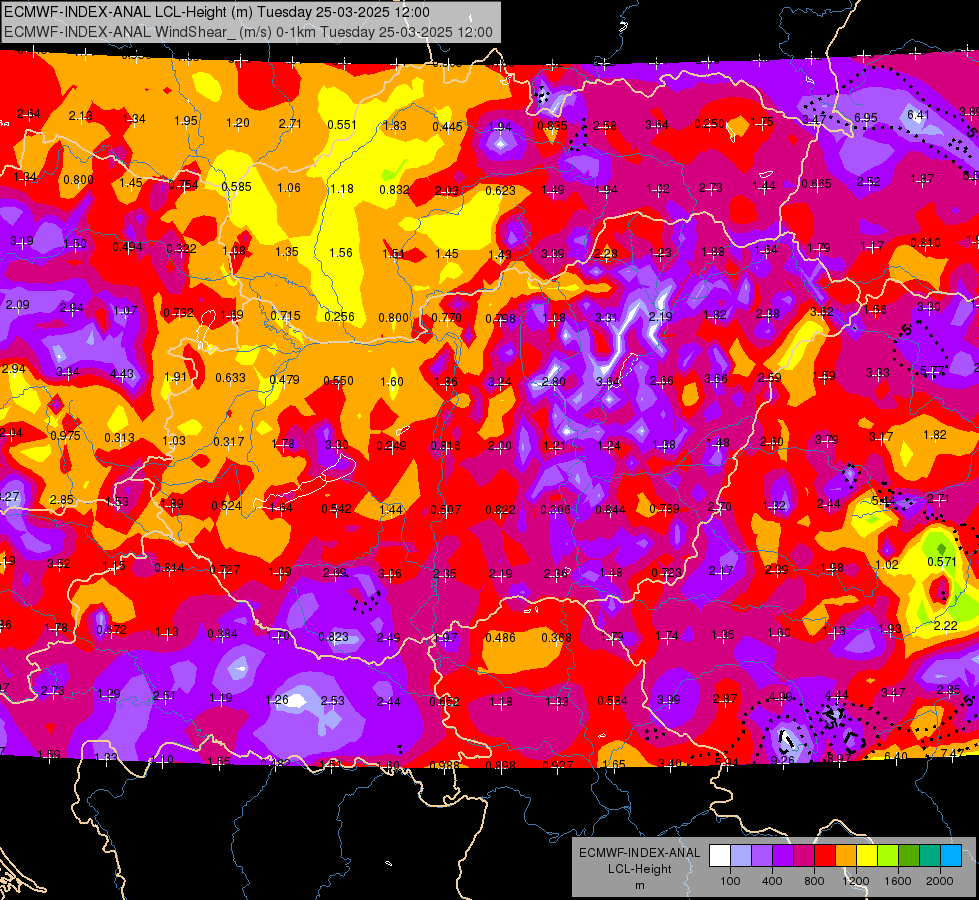Click the grid value '3.99'

[x=669, y=700]
